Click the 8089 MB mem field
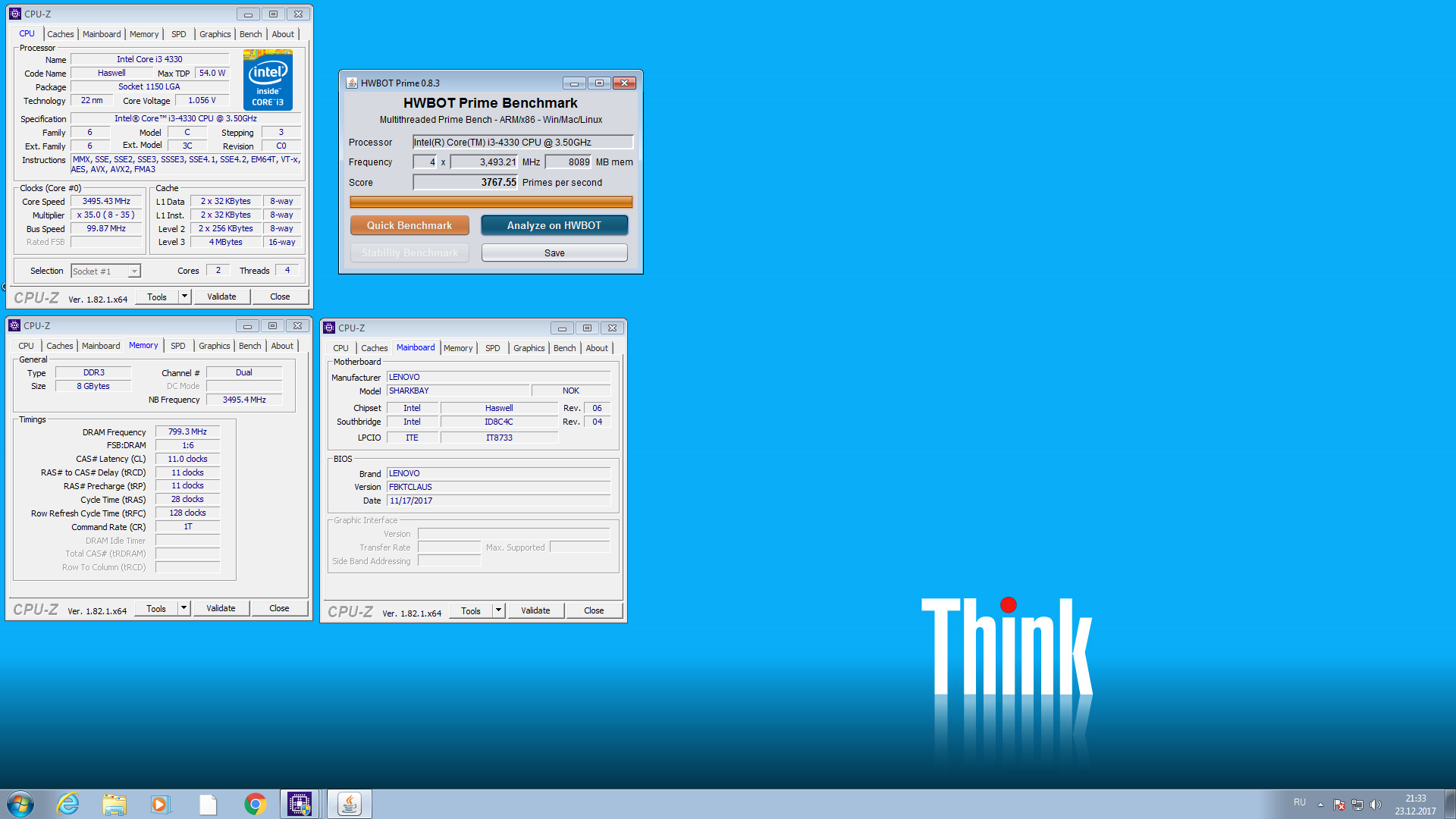The width and height of the screenshot is (1456, 819). click(x=569, y=162)
